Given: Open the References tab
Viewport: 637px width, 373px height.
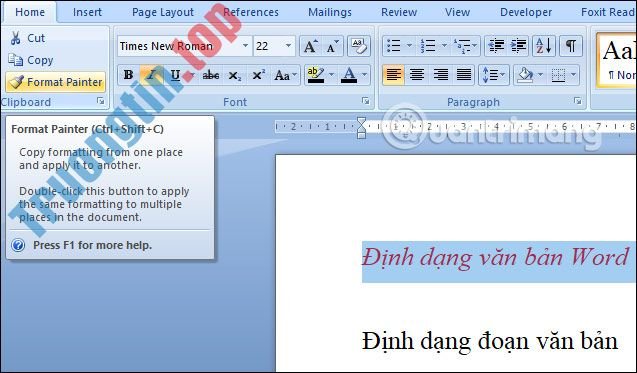Looking at the screenshot, I should pyautogui.click(x=251, y=12).
